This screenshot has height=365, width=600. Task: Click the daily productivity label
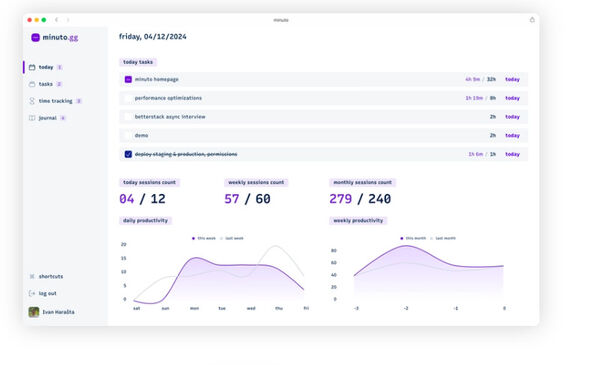point(145,221)
